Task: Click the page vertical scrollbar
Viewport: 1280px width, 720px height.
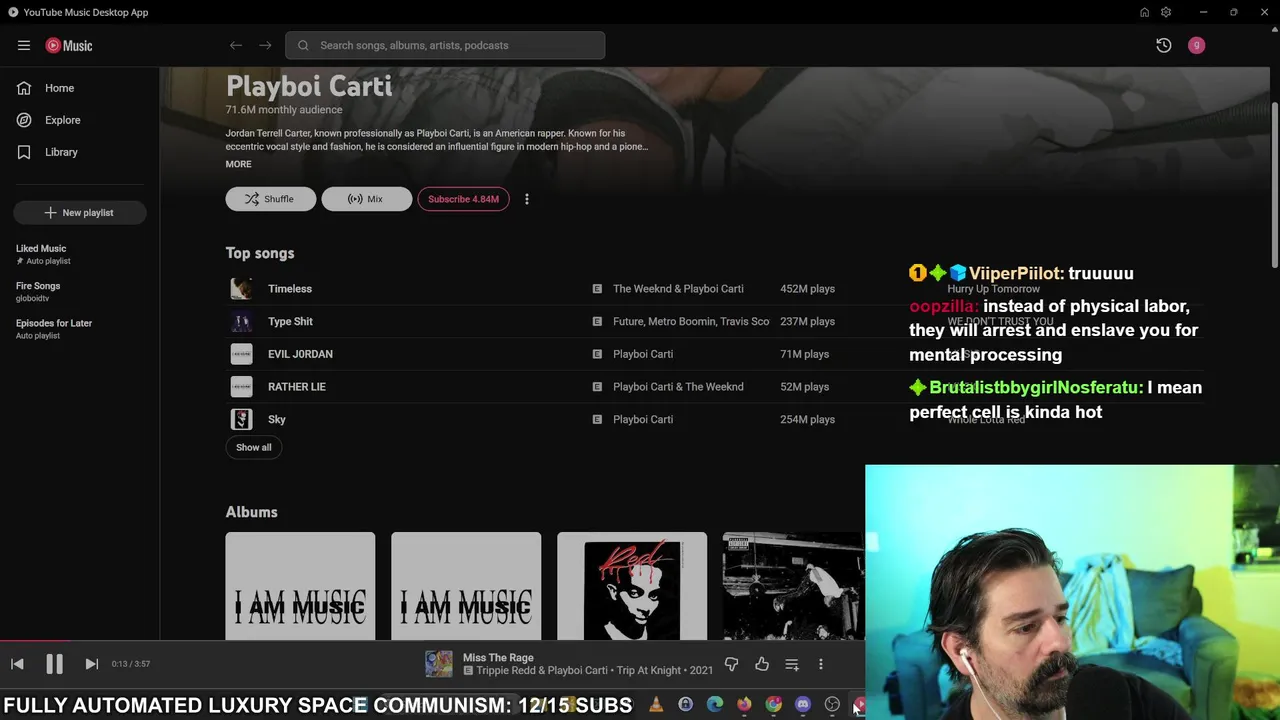Action: [x=1275, y=185]
